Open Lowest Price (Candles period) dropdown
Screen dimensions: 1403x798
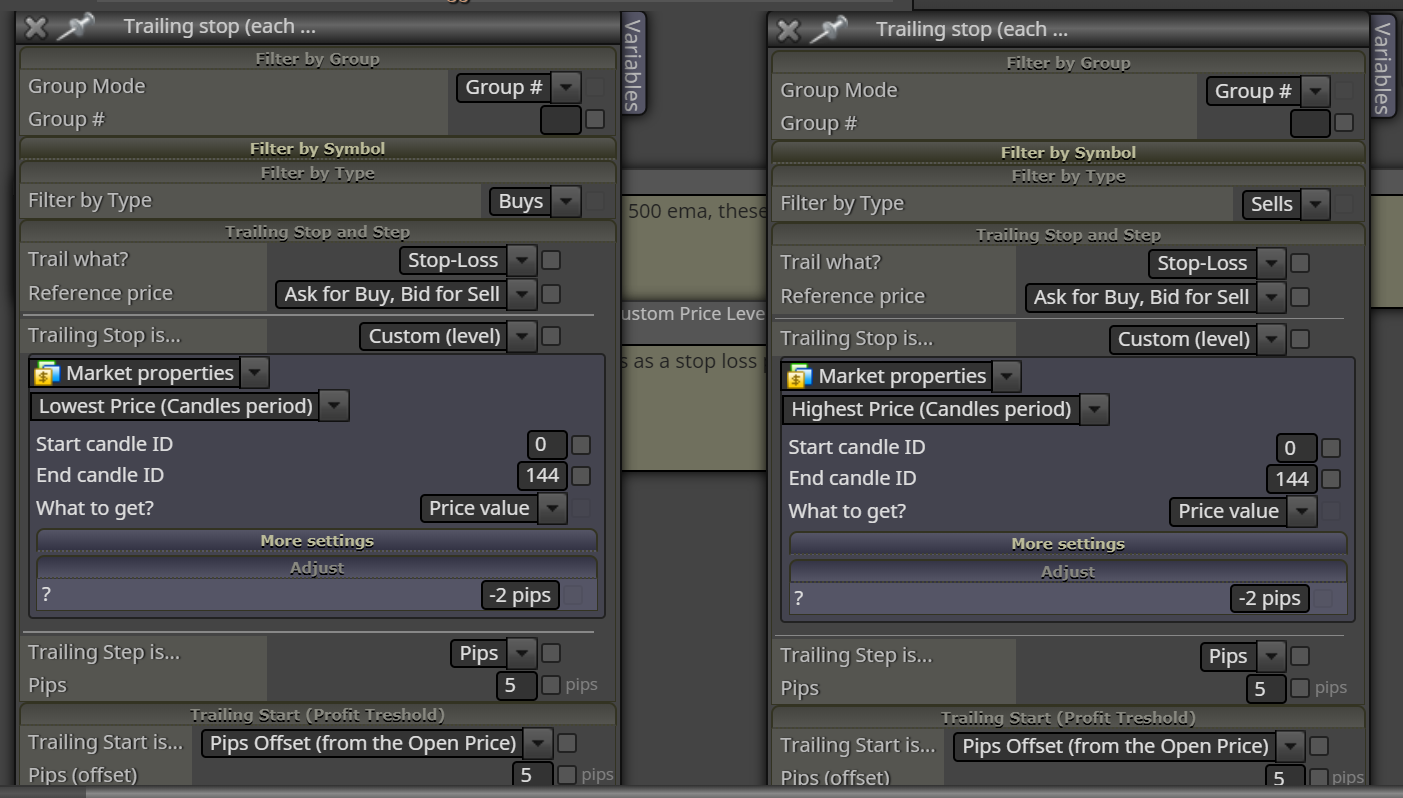point(189,406)
